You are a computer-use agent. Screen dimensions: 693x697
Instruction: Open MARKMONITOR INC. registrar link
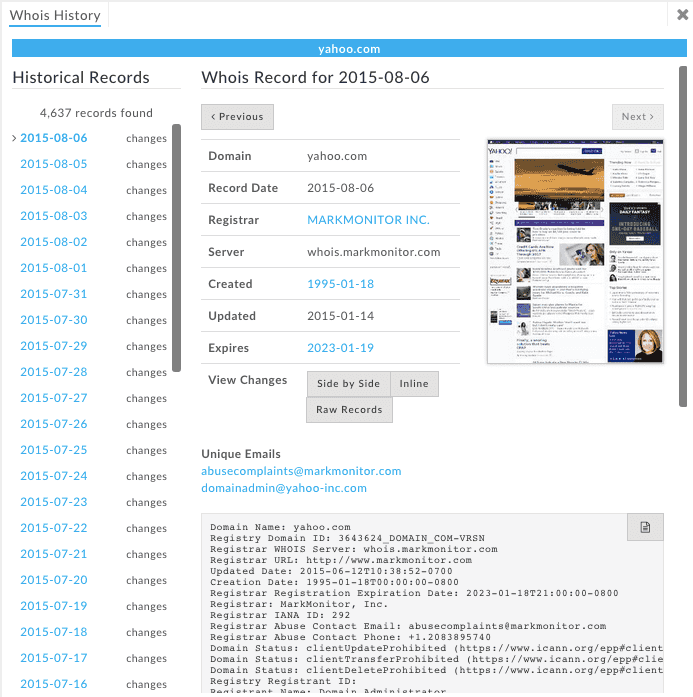point(369,220)
